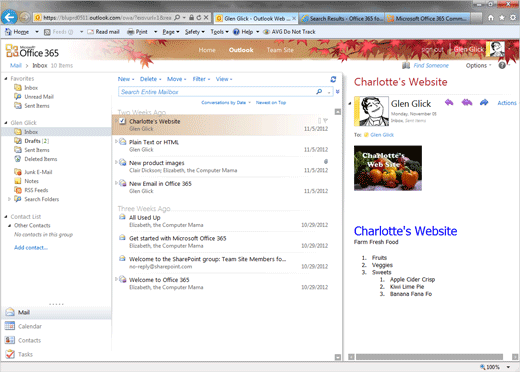Expand the Search Folders tree item
Image resolution: width=520 pixels, height=372 pixels.
9,199
